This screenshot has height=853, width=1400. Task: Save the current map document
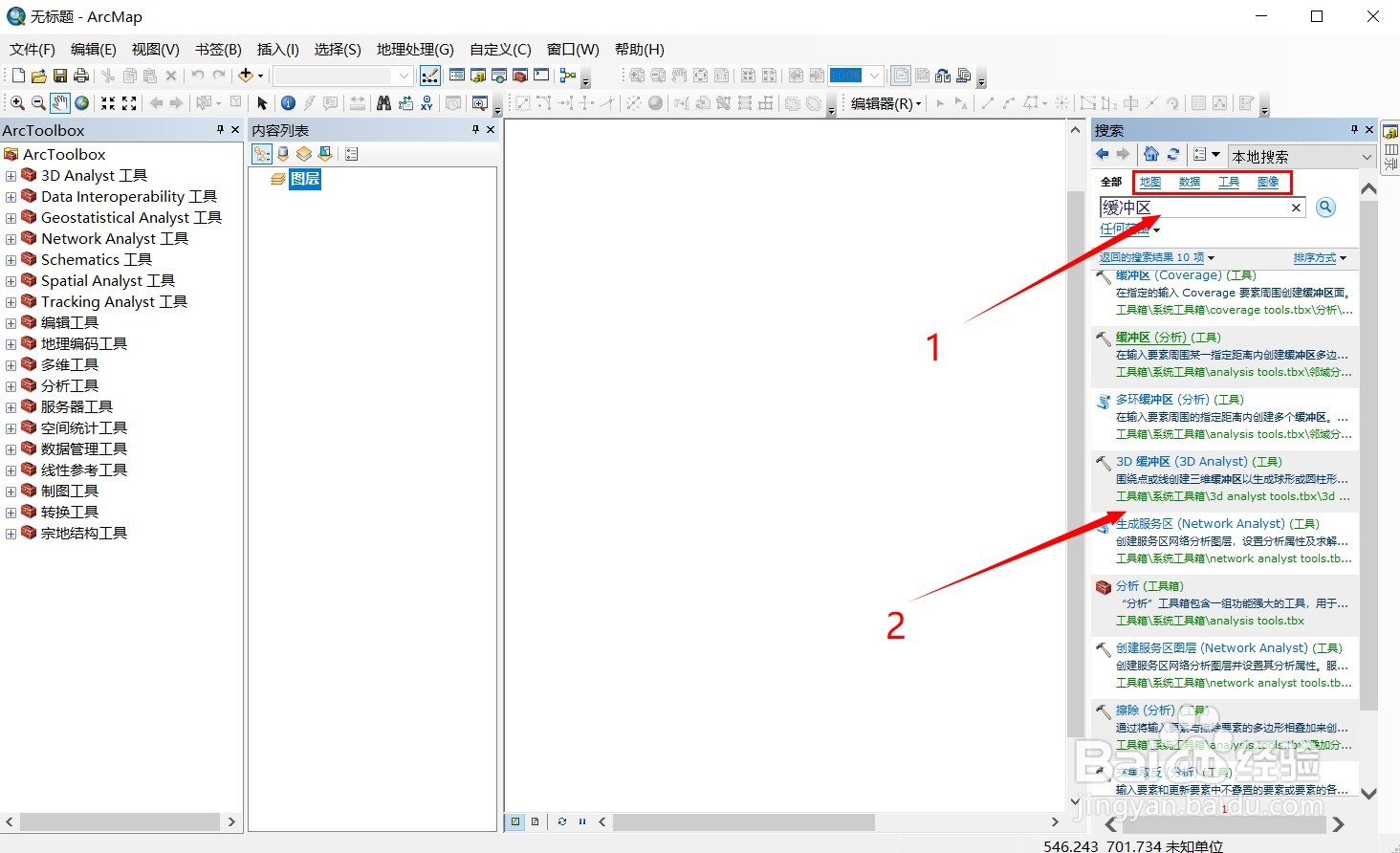(x=60, y=76)
